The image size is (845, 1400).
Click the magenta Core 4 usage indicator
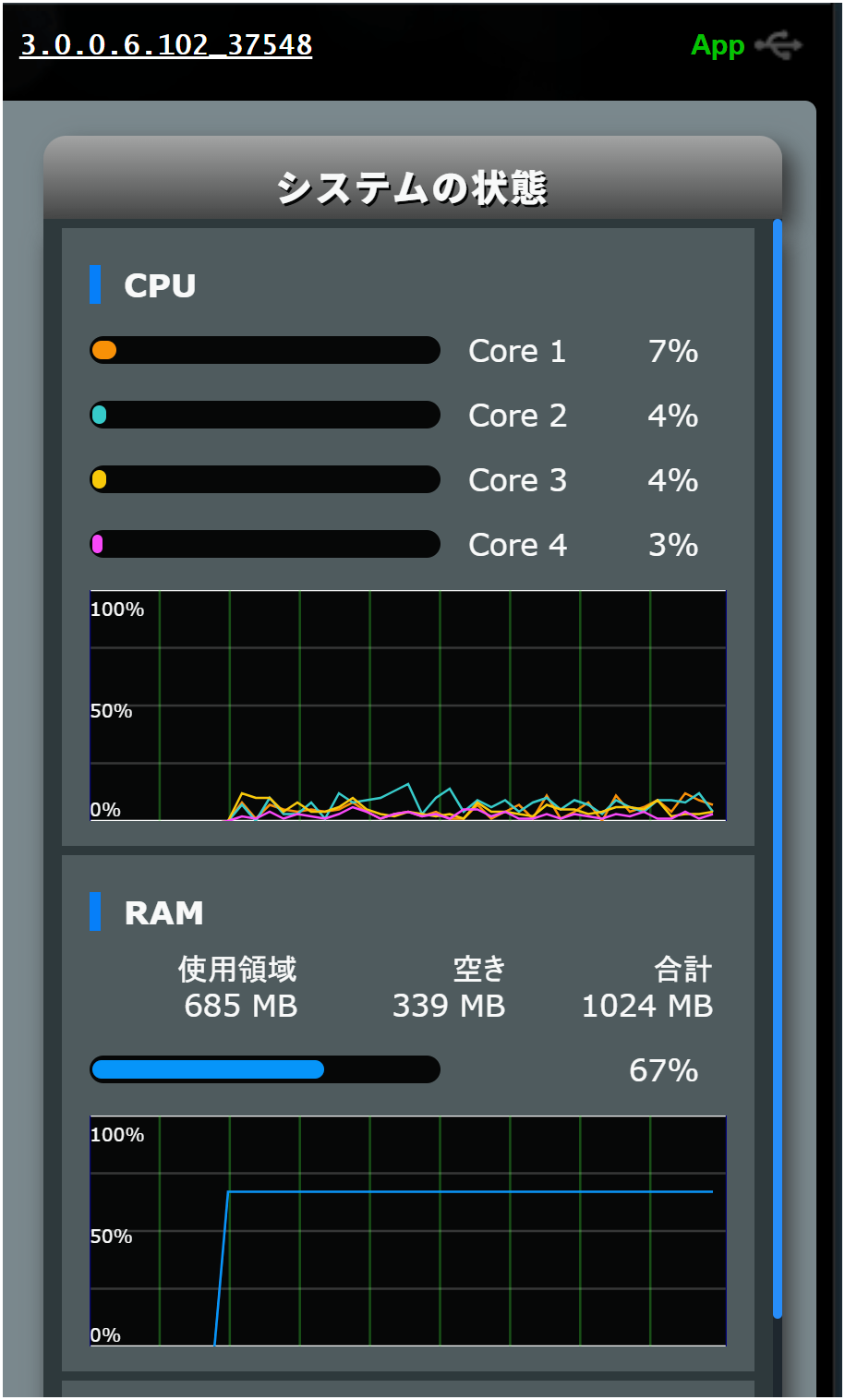(98, 545)
